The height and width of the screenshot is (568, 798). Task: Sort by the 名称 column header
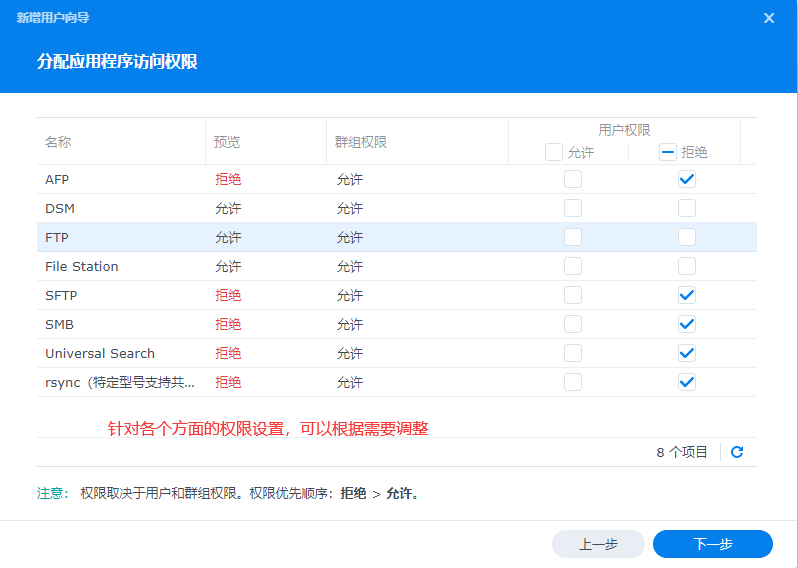(x=58, y=142)
